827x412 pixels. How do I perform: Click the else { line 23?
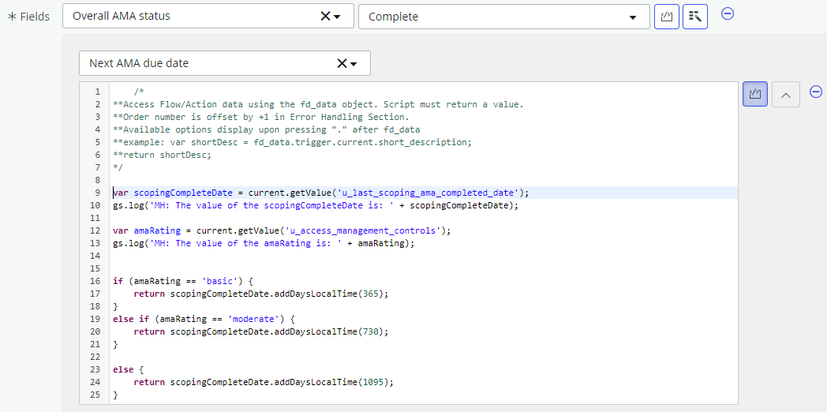click(x=126, y=370)
